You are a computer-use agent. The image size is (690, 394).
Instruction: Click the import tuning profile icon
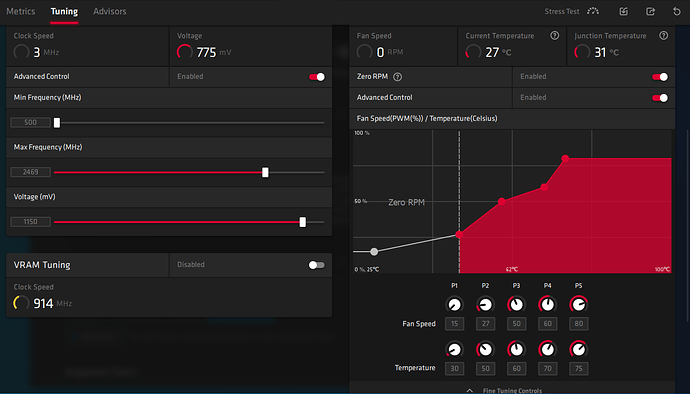[624, 11]
